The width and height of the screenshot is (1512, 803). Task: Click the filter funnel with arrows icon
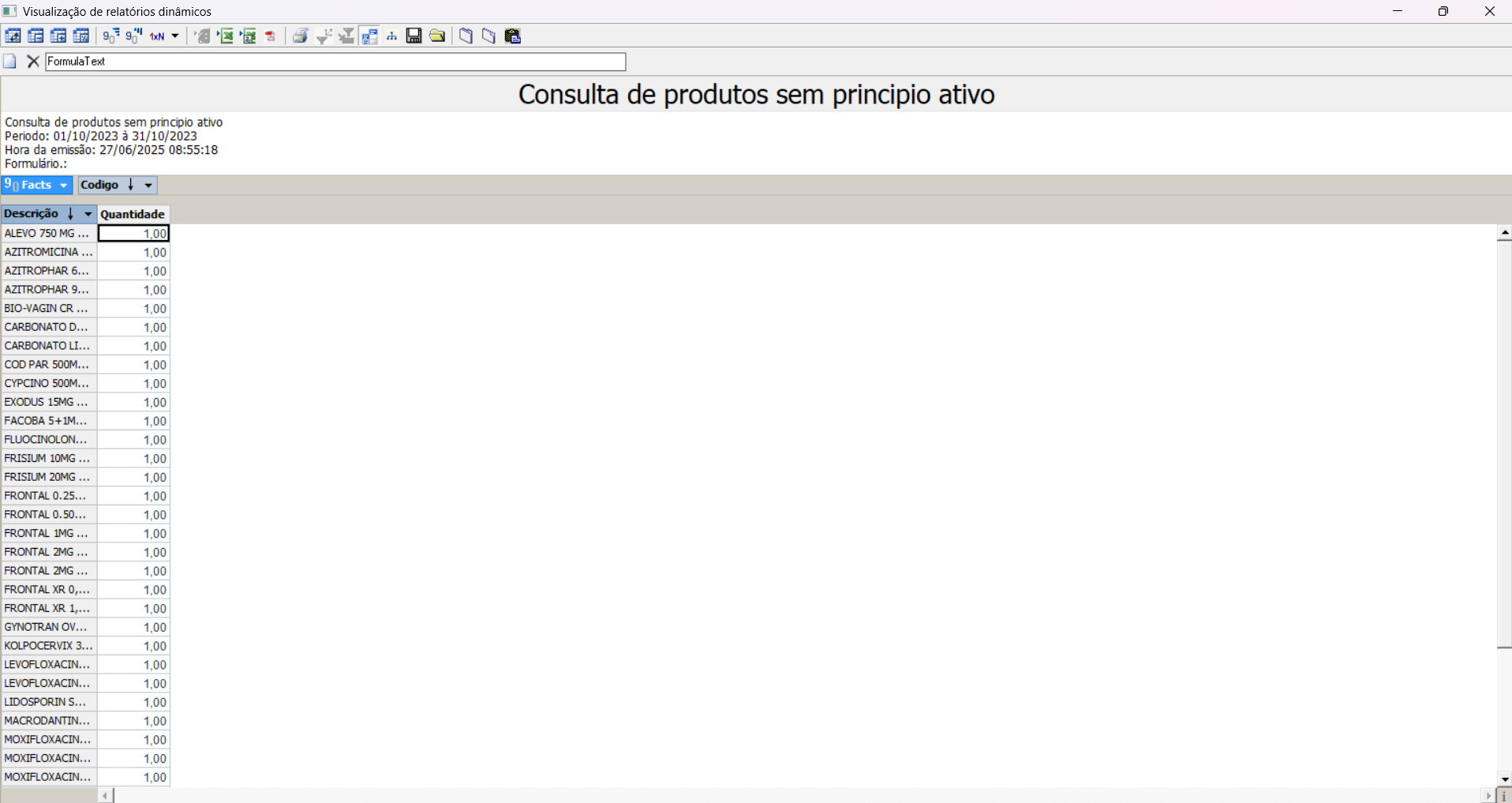[x=324, y=36]
